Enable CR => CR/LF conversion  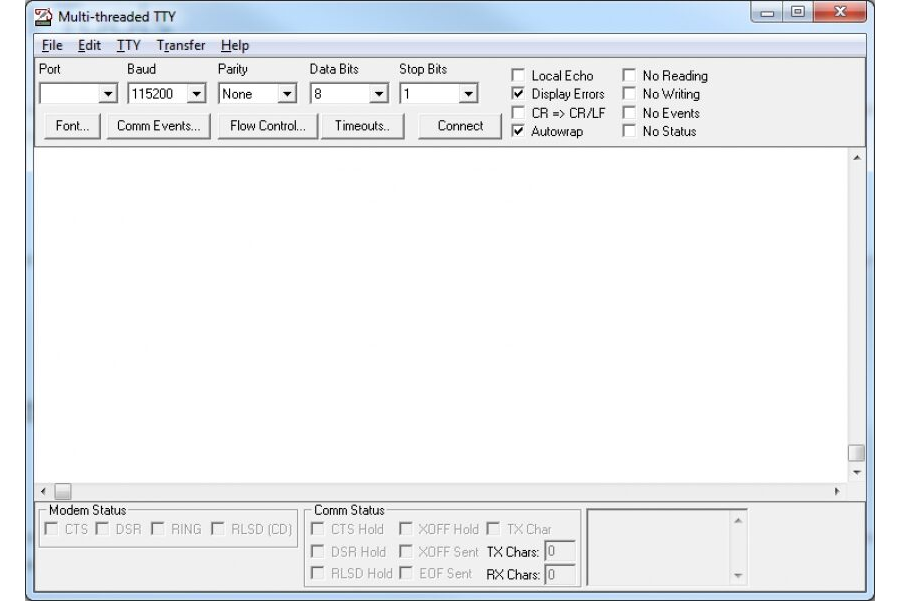(x=517, y=112)
